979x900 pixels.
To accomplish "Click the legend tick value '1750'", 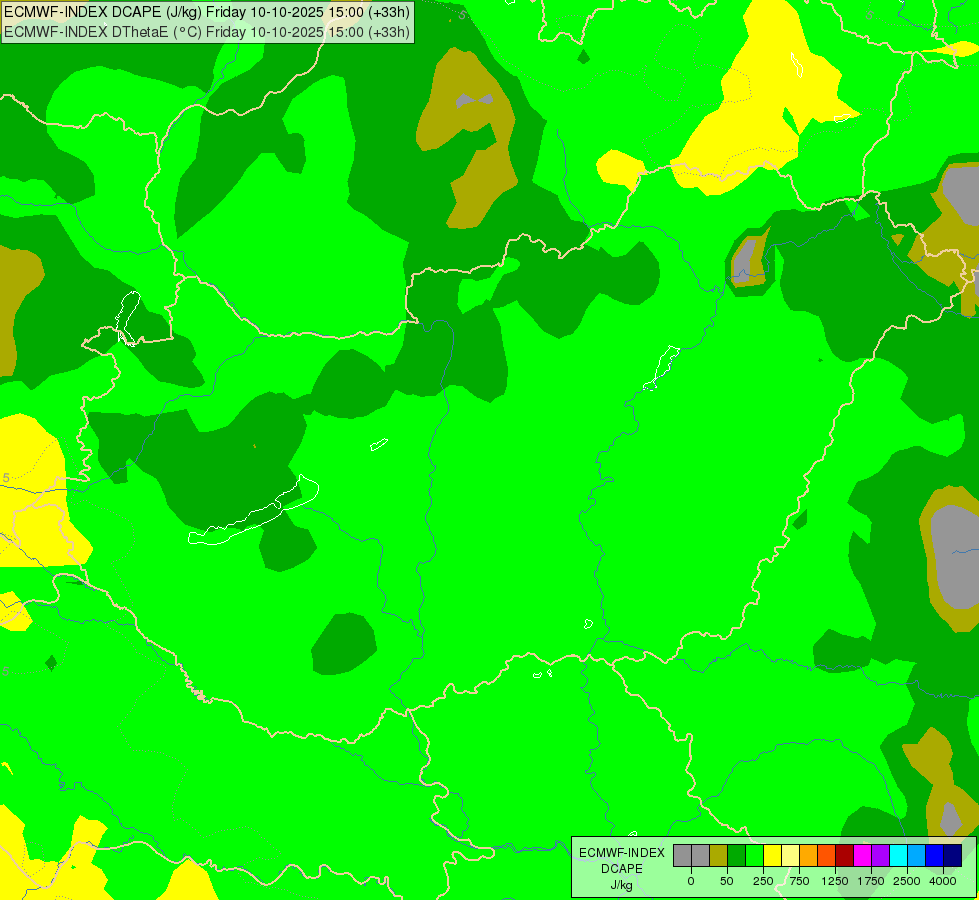I will [871, 881].
